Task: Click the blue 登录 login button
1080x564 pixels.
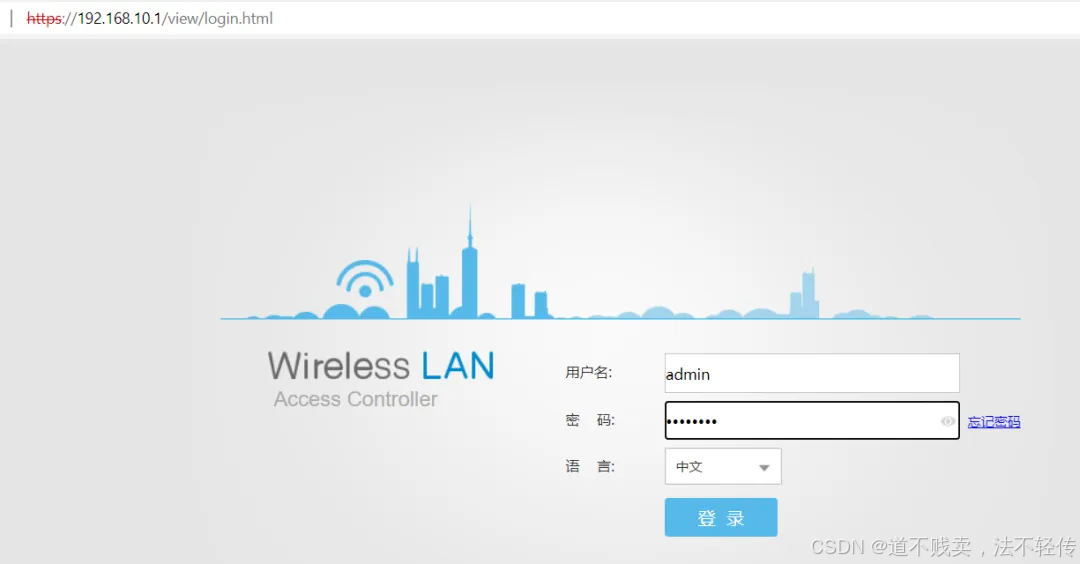Action: [x=720, y=517]
